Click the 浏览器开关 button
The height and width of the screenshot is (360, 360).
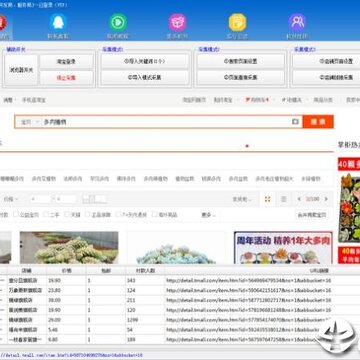(x=21, y=70)
